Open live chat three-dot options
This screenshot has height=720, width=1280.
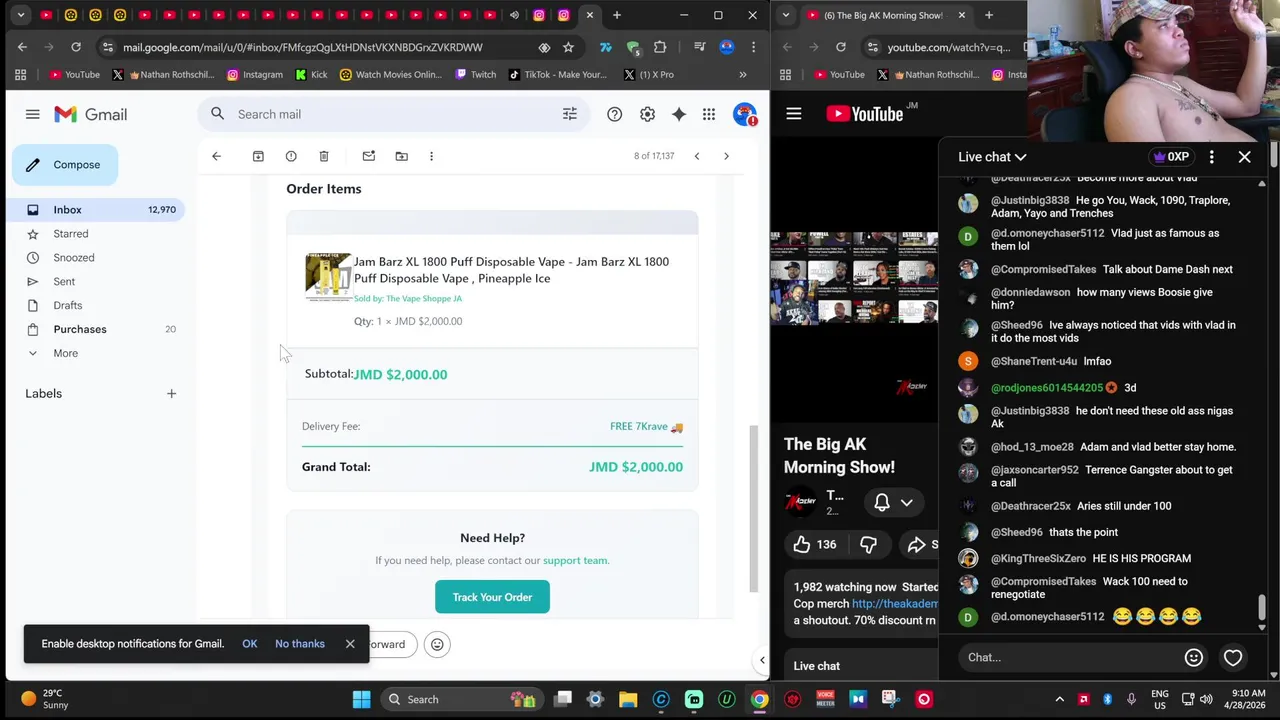[1212, 157]
